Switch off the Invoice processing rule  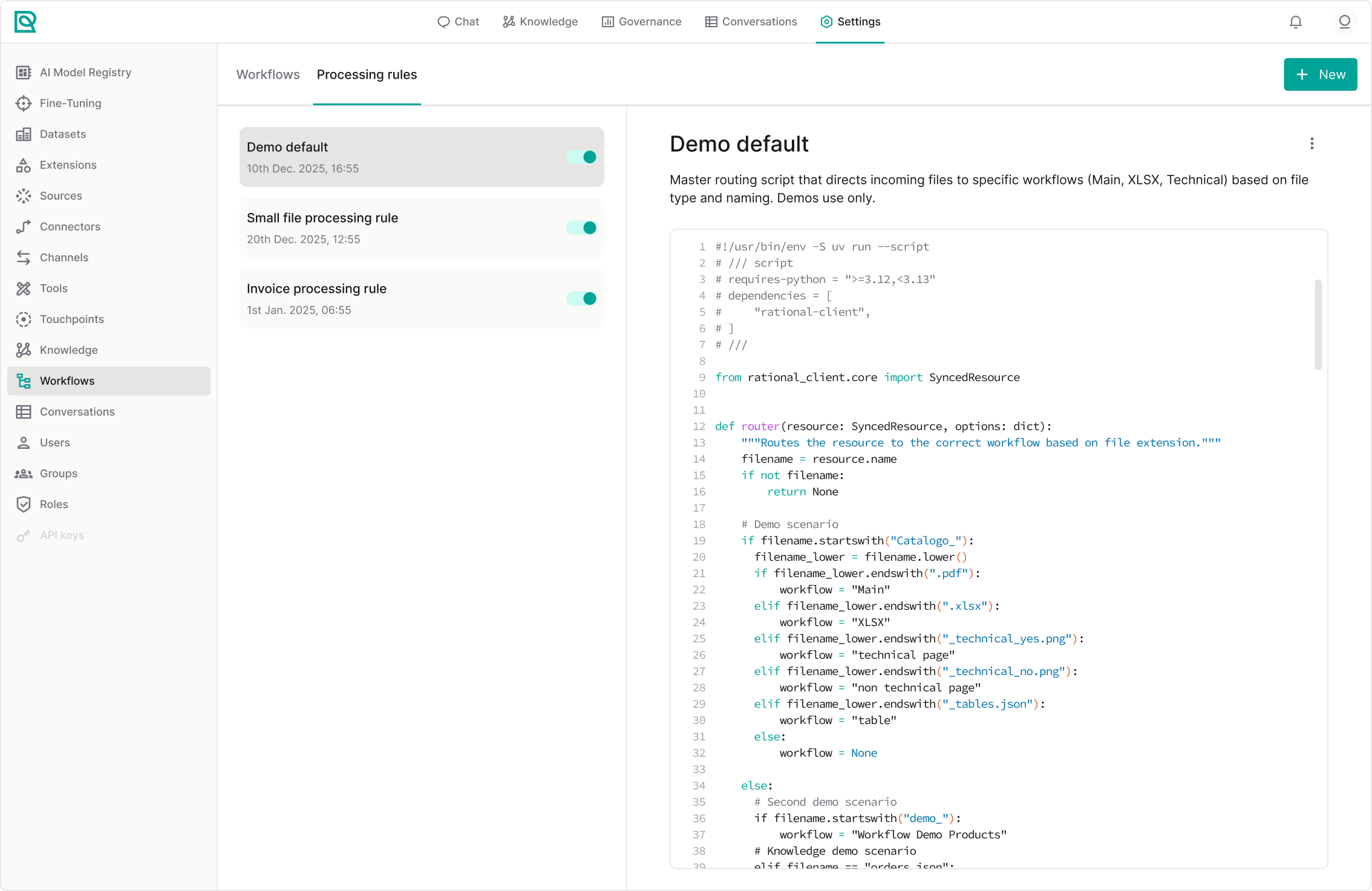point(581,299)
